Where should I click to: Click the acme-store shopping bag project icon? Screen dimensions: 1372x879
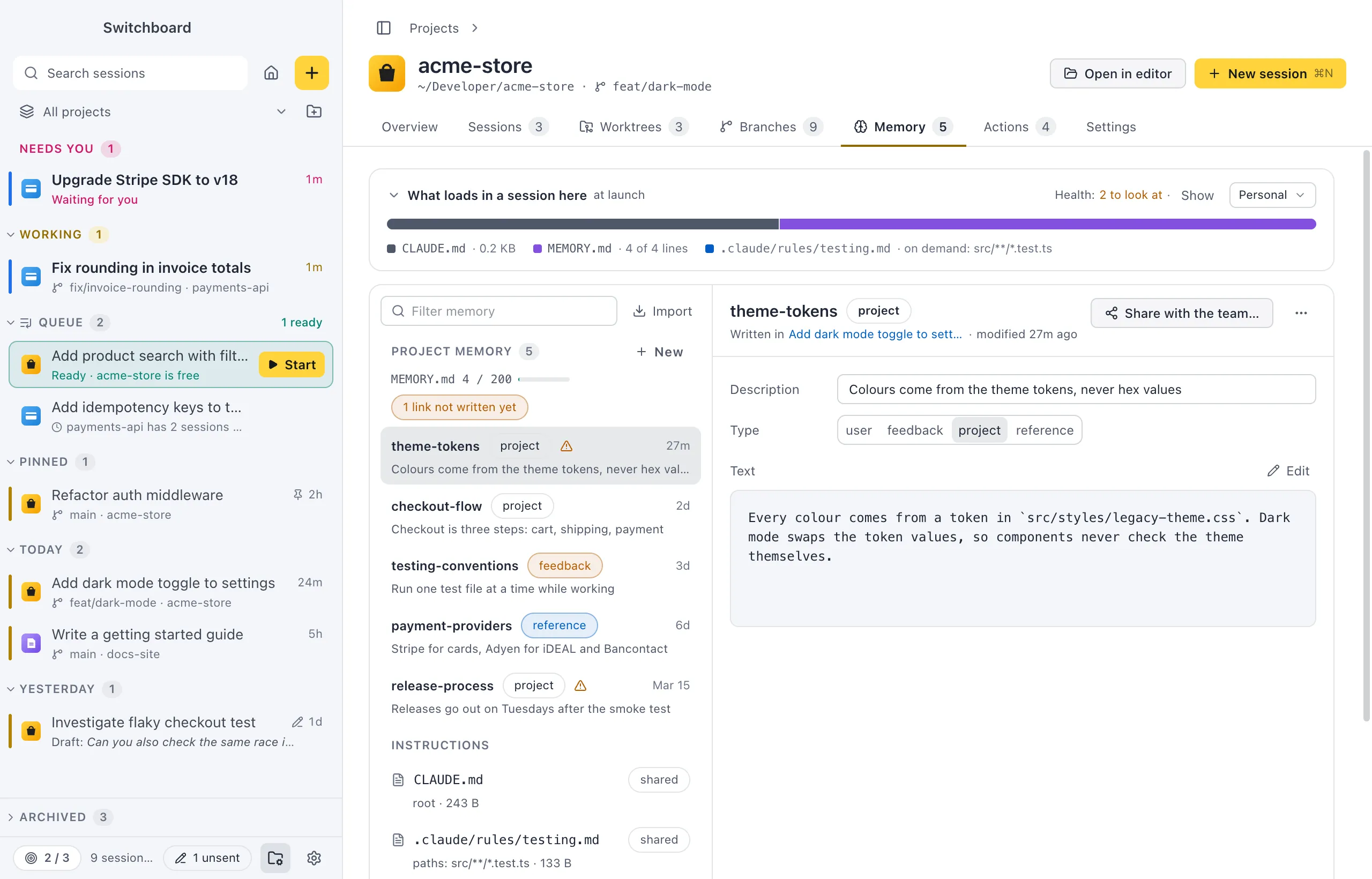(x=387, y=73)
